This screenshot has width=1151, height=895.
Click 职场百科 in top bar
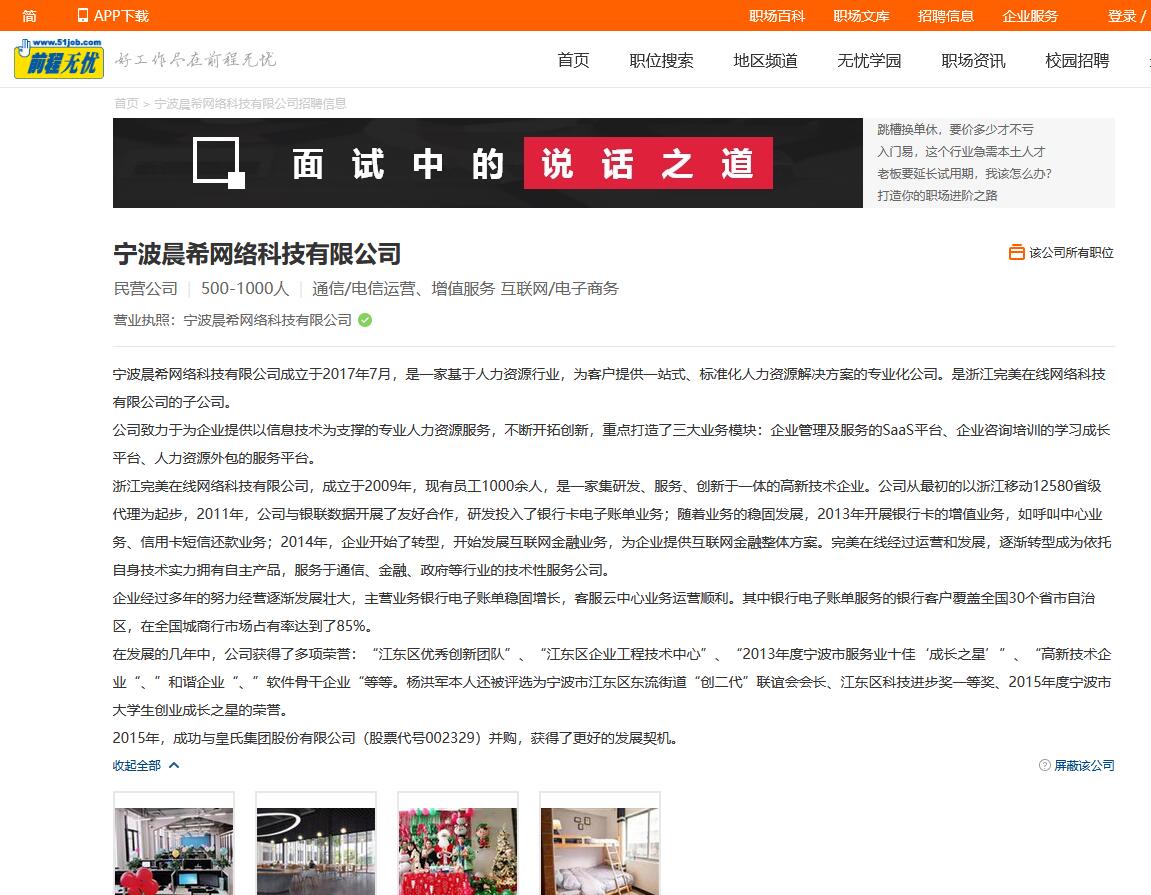(777, 16)
